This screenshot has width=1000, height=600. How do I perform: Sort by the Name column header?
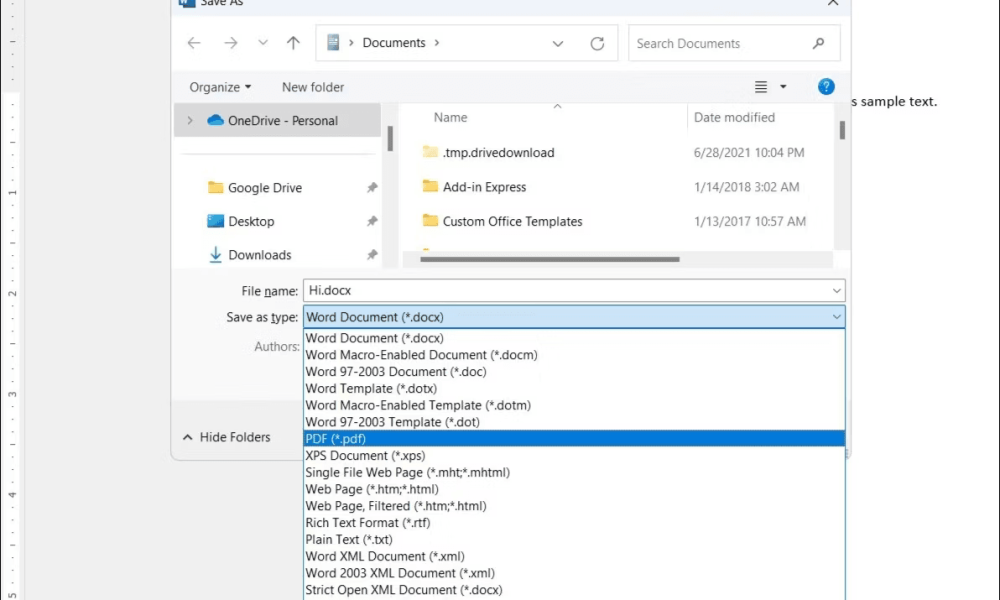coord(450,117)
